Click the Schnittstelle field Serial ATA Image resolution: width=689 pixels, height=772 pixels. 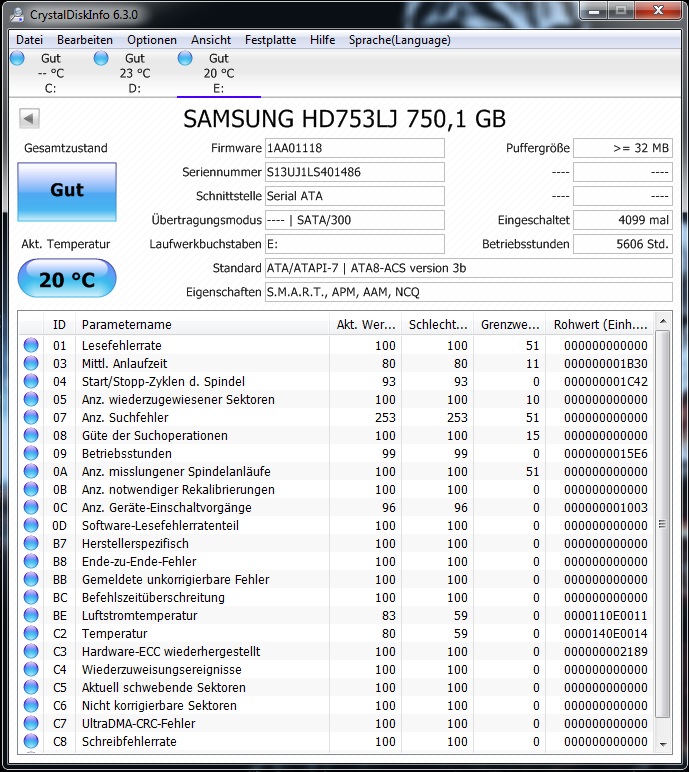(355, 196)
